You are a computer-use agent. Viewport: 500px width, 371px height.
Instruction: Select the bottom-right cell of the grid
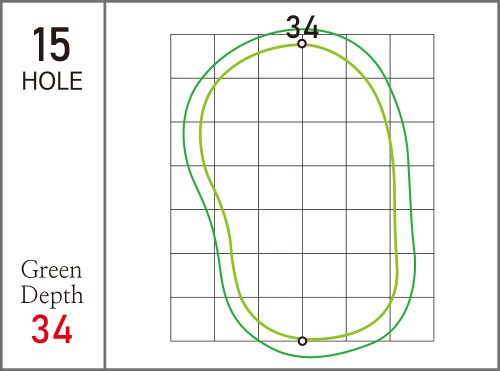(412, 319)
